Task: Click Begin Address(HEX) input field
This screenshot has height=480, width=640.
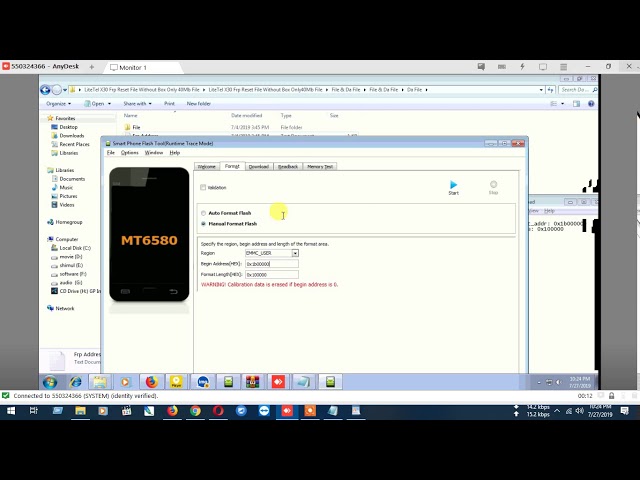Action: tap(271, 264)
